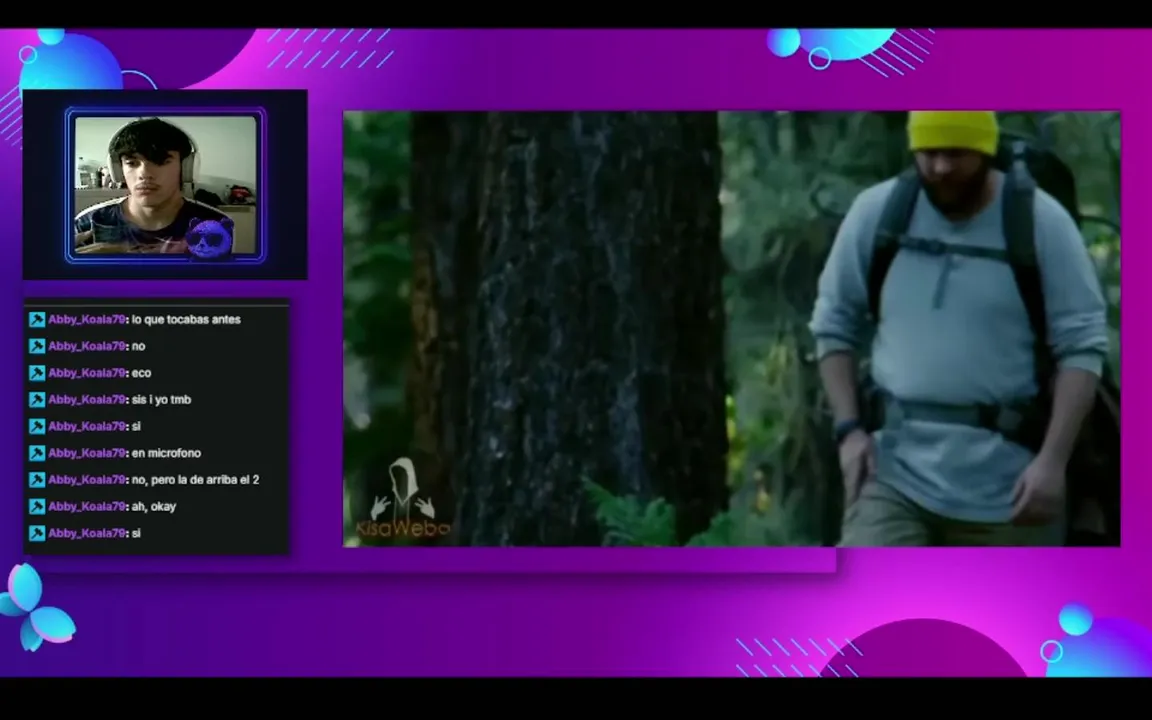This screenshot has width=1152, height=720.
Task: Click moderator badge beside "lo que tocabas antes"
Action: pyautogui.click(x=37, y=320)
